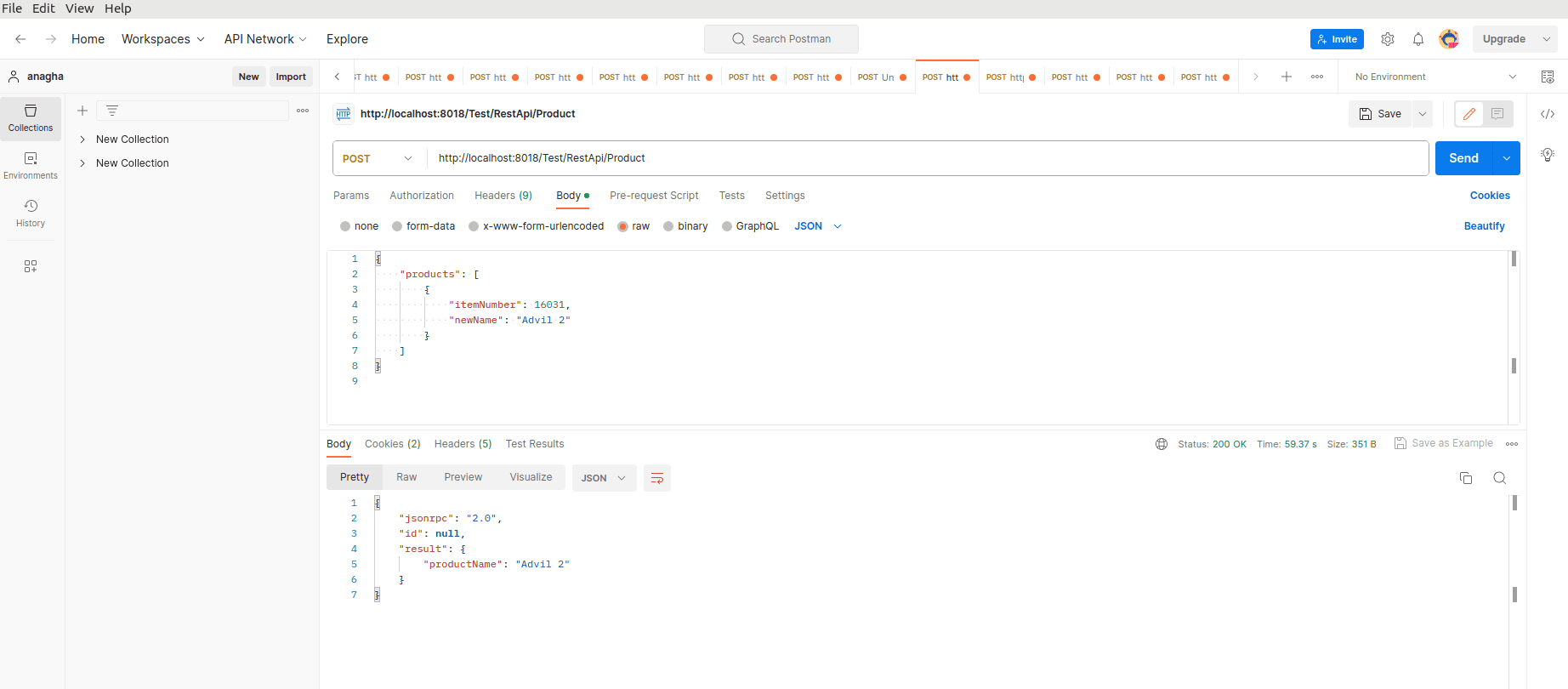
Task: Open tab options three-dot menu
Action: tap(1317, 77)
